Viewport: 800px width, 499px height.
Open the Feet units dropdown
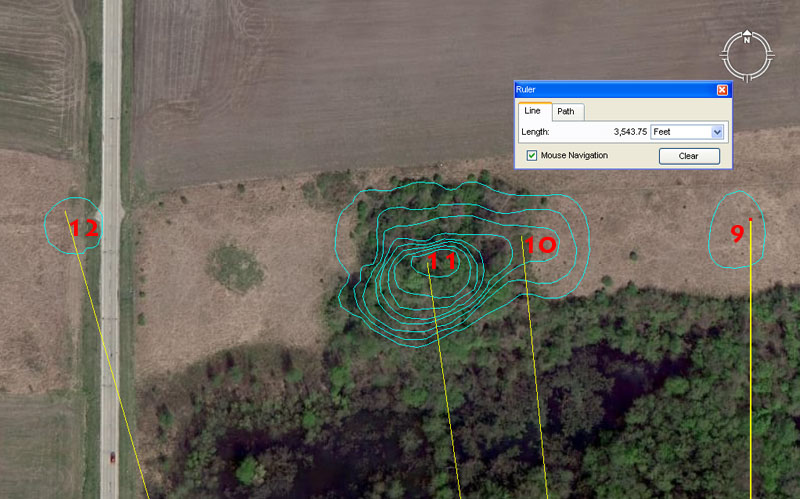click(x=686, y=131)
